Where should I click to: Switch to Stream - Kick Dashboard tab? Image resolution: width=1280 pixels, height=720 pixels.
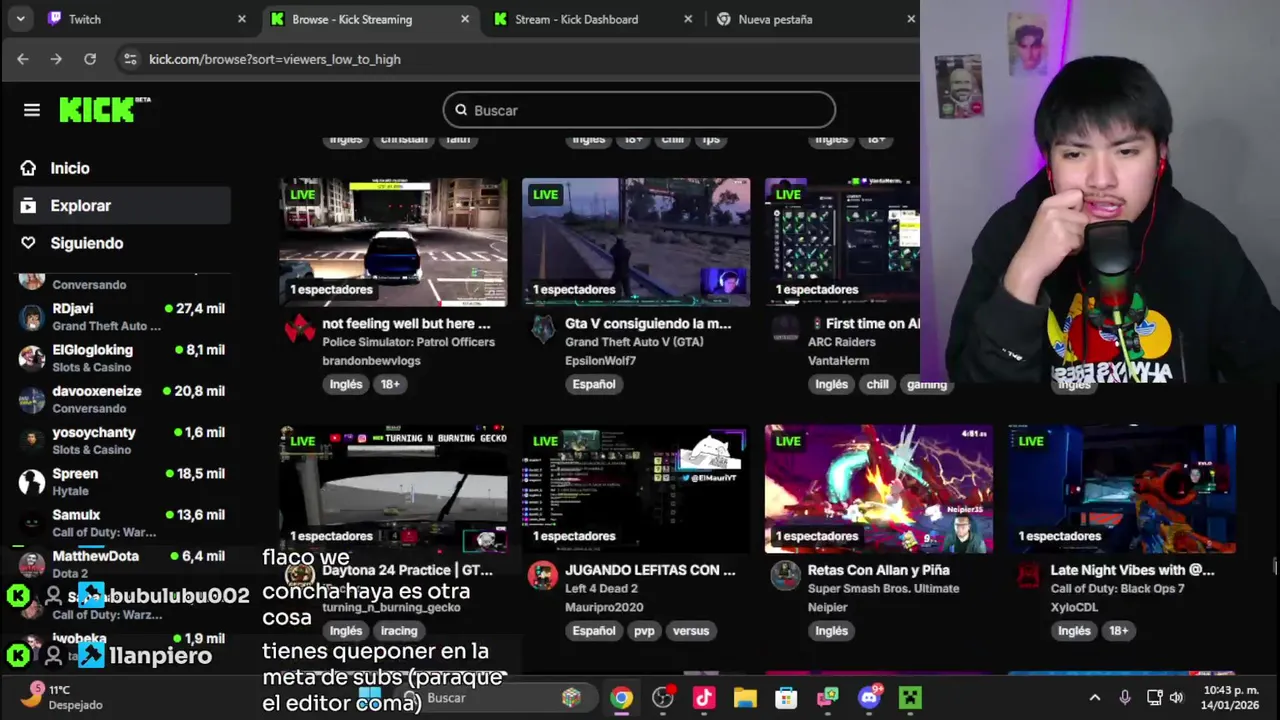point(593,19)
